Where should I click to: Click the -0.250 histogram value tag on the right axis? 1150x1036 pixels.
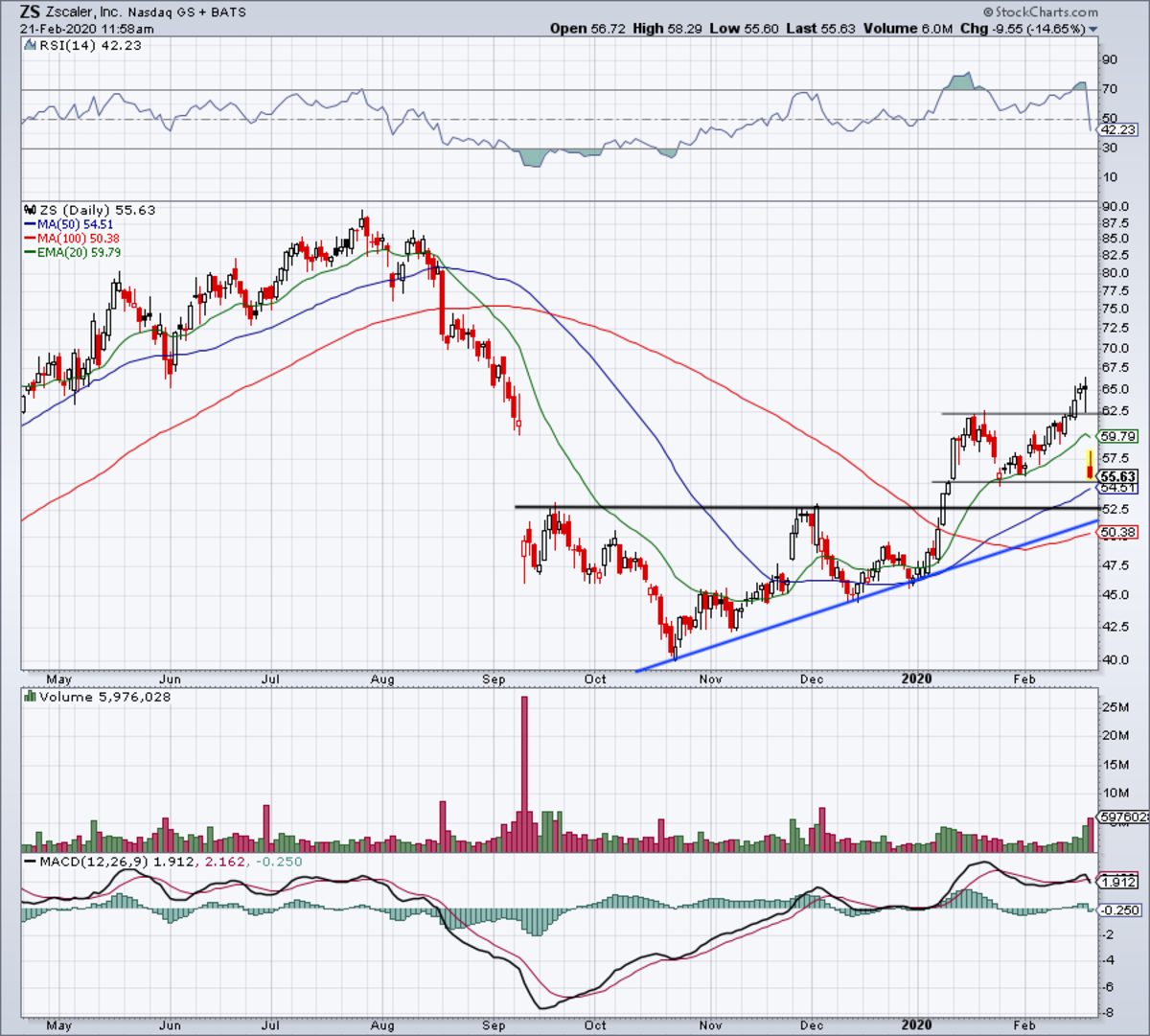pyautogui.click(x=1120, y=910)
